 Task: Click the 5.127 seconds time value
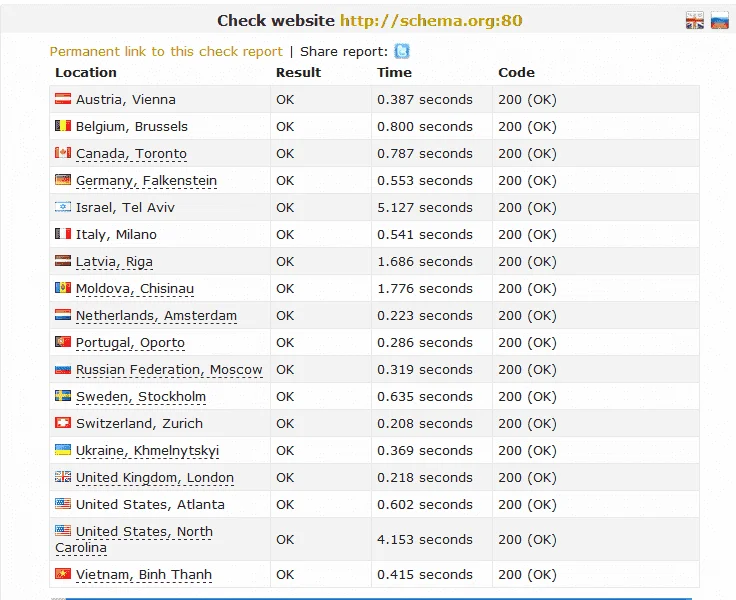425,208
